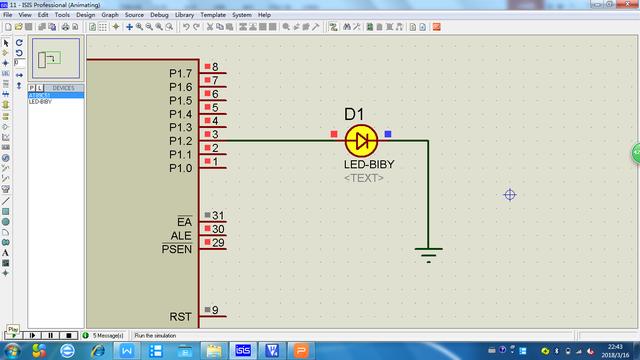The width and height of the screenshot is (640, 360).
Task: Click the 'L' library manage button
Action: [40, 88]
